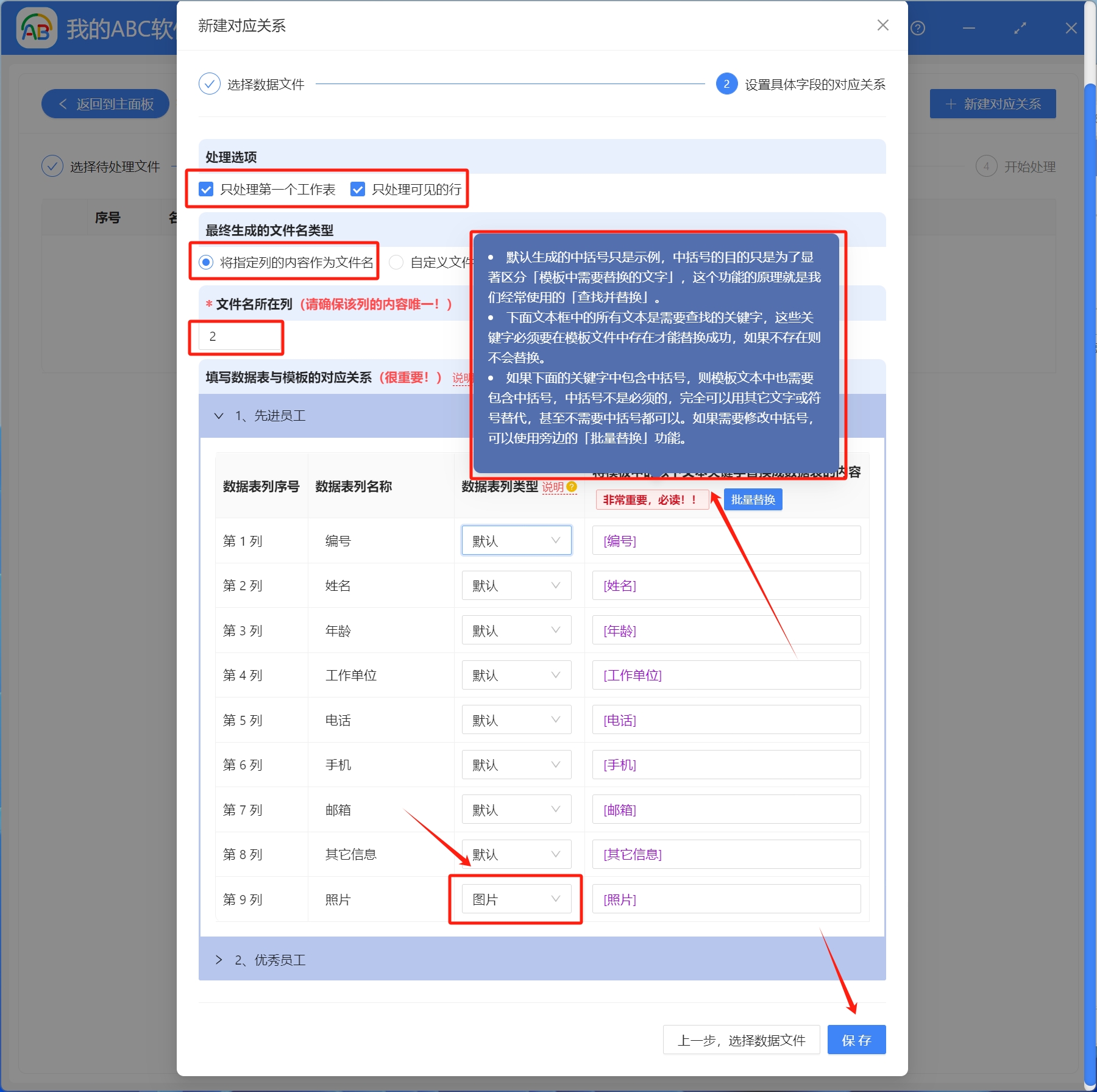Click the yellow ? icon beside 数据表列类型 说明
The width and height of the screenshot is (1097, 1092).
(x=571, y=487)
